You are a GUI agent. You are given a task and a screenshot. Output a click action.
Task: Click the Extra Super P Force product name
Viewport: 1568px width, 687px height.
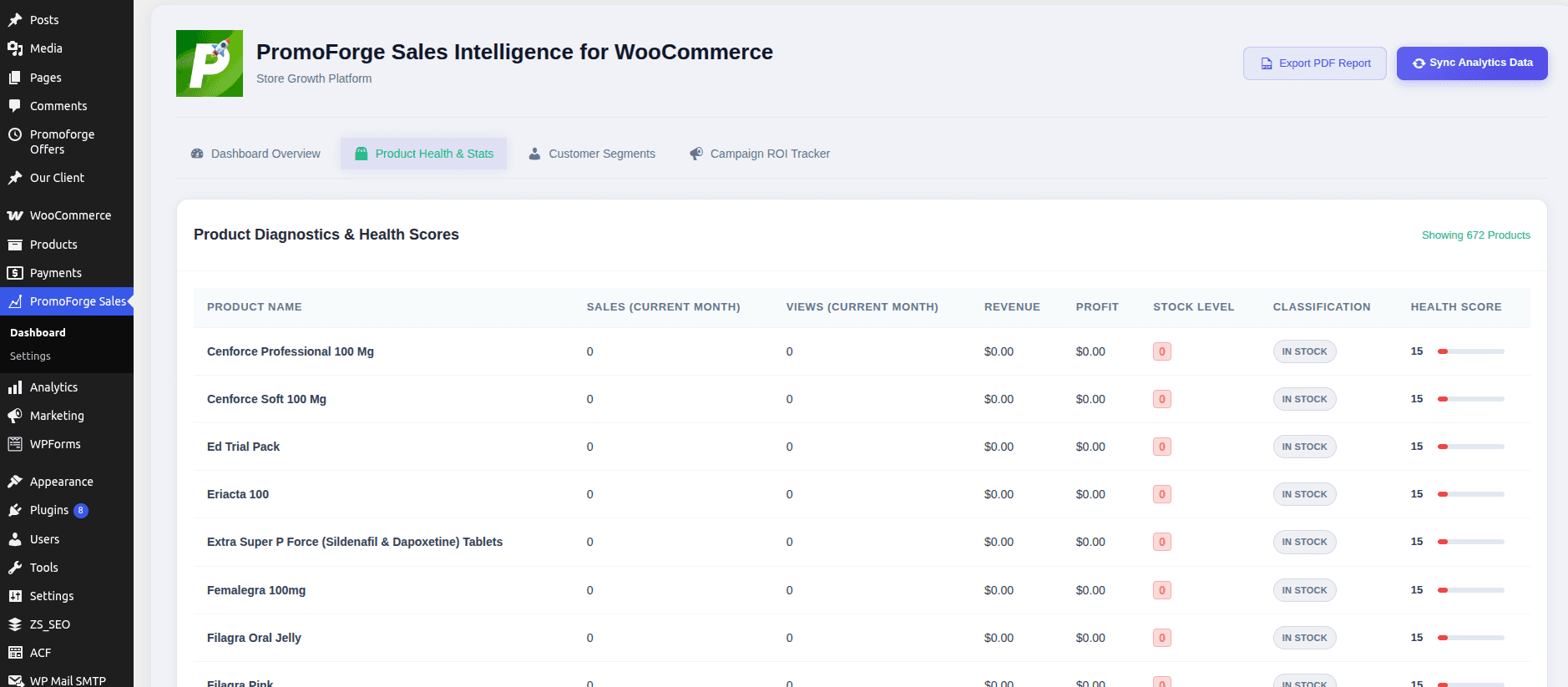click(x=355, y=542)
